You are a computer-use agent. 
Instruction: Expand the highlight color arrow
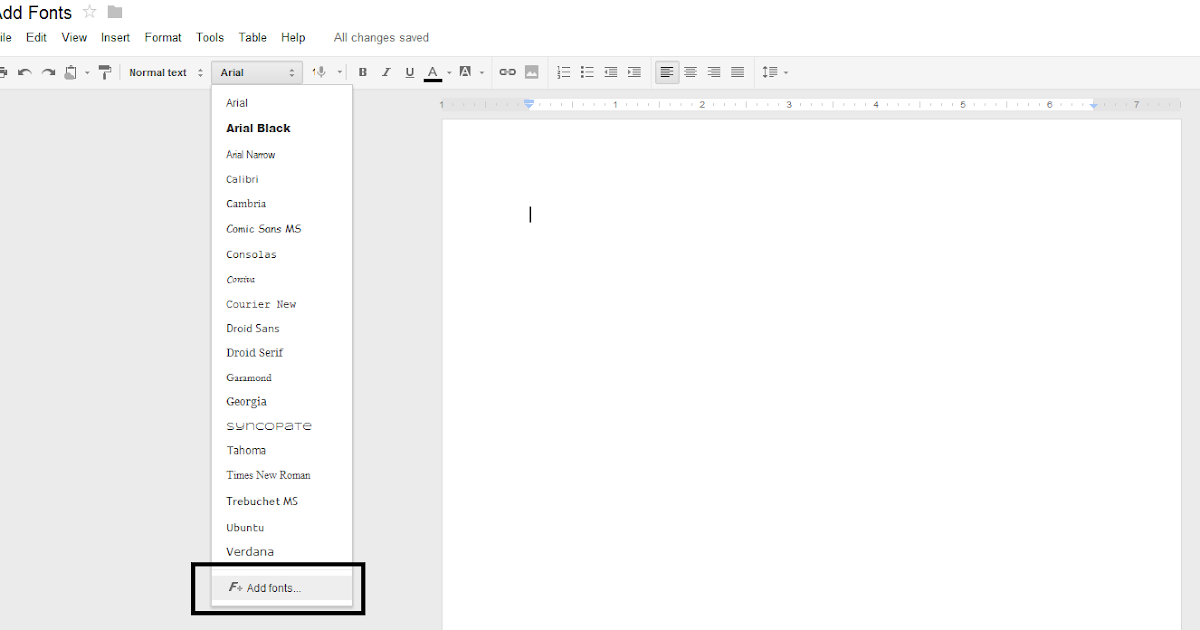coord(482,72)
